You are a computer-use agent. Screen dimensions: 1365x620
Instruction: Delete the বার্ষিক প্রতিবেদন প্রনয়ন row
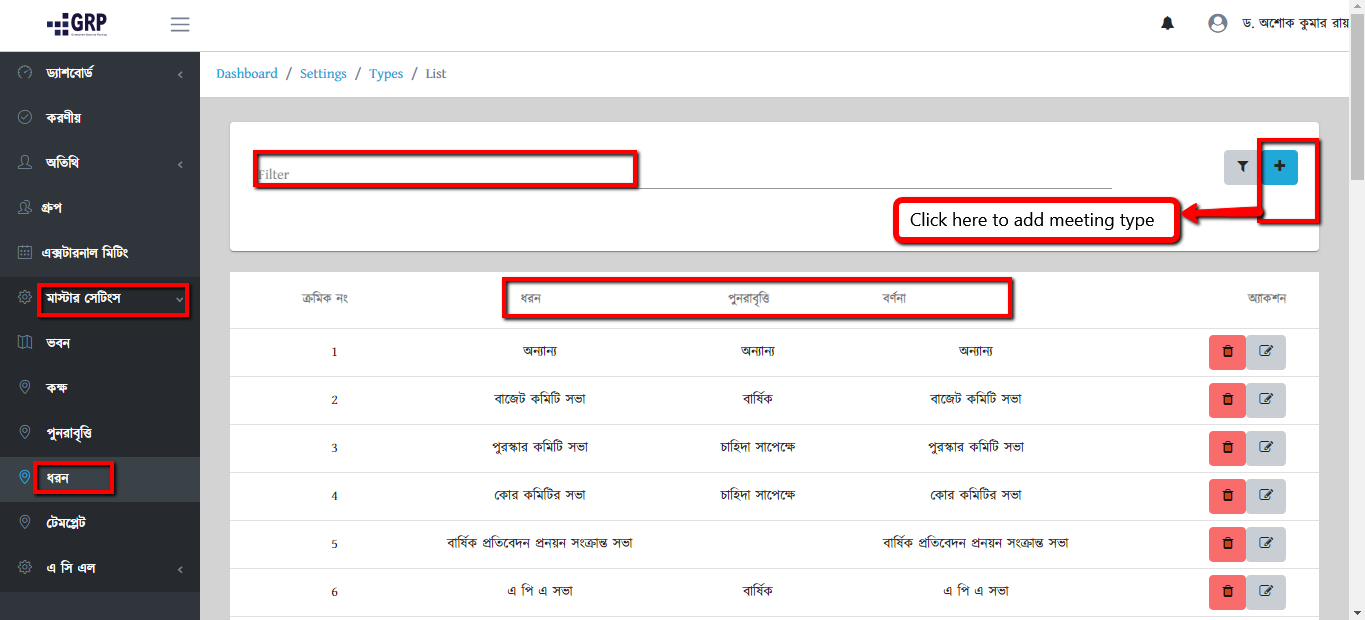1227,544
